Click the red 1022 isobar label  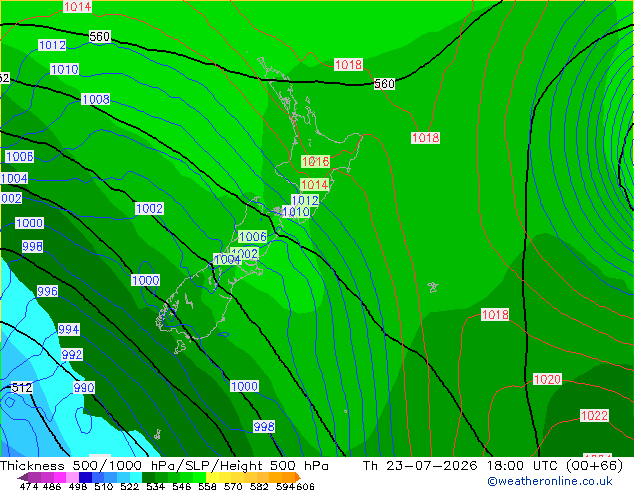[x=594, y=415]
